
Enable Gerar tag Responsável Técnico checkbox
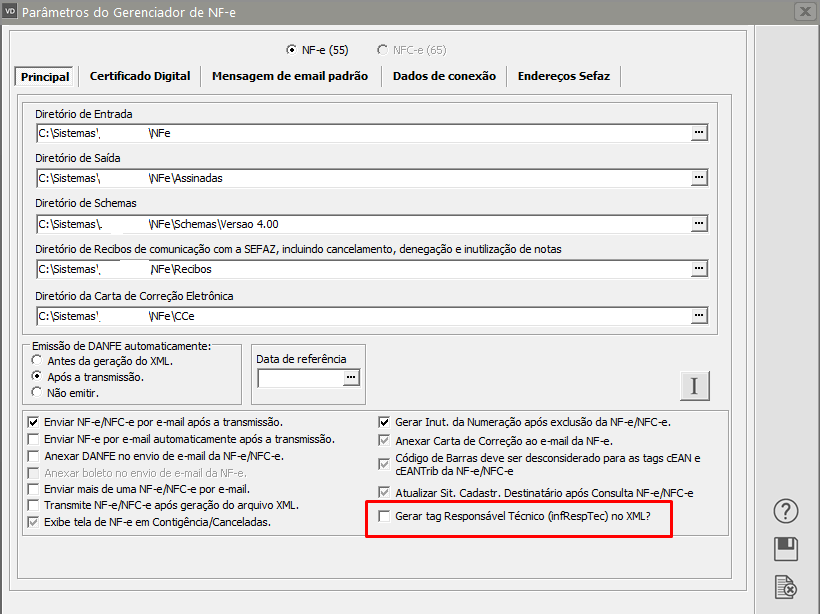pyautogui.click(x=386, y=516)
